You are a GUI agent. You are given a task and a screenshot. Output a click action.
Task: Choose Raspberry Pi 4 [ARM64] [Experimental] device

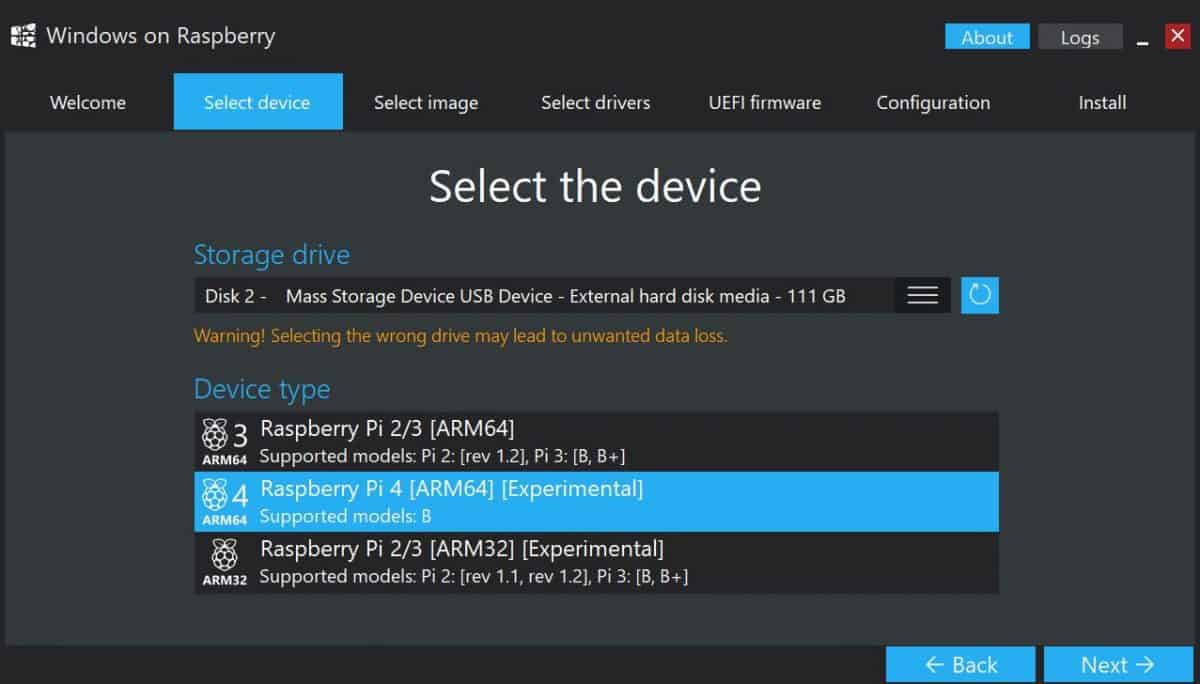pyautogui.click(x=596, y=502)
